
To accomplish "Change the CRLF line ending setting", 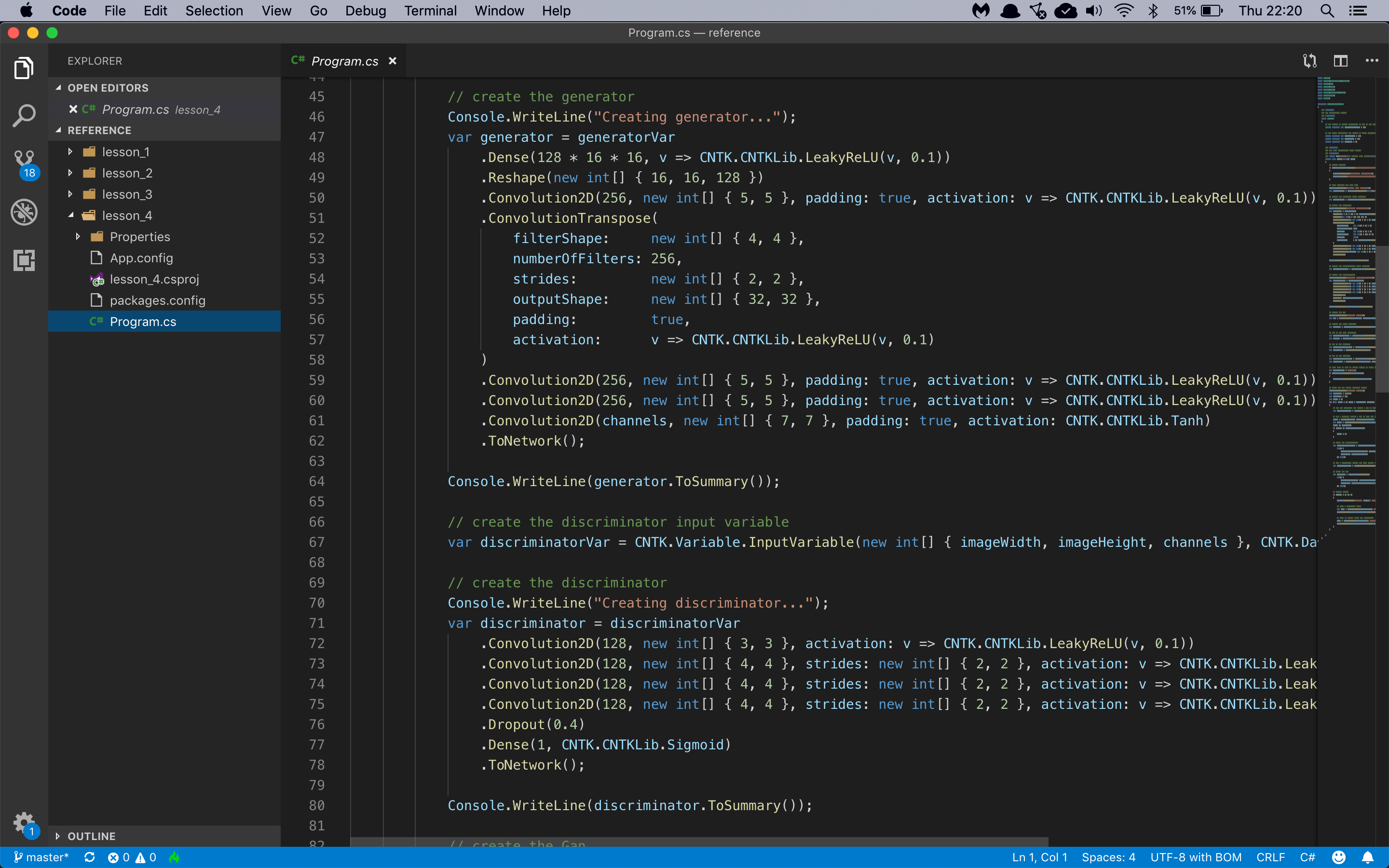I will [1270, 857].
